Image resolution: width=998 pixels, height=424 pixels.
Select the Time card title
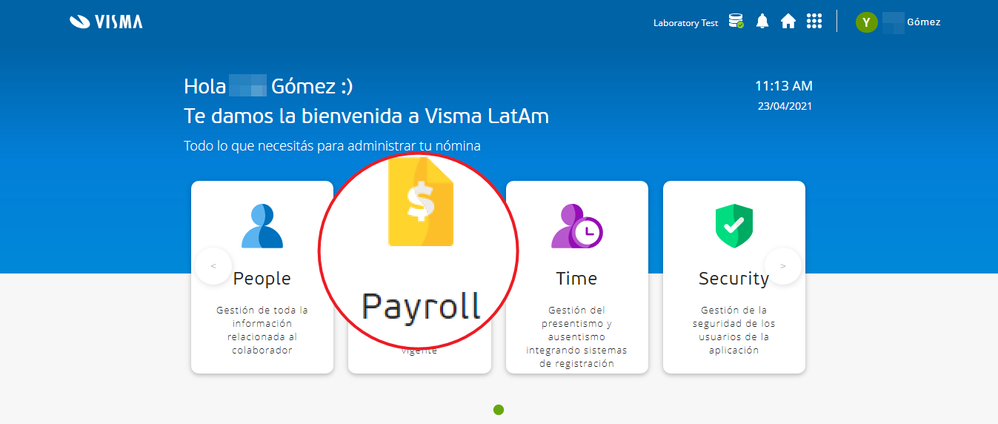coord(577,278)
